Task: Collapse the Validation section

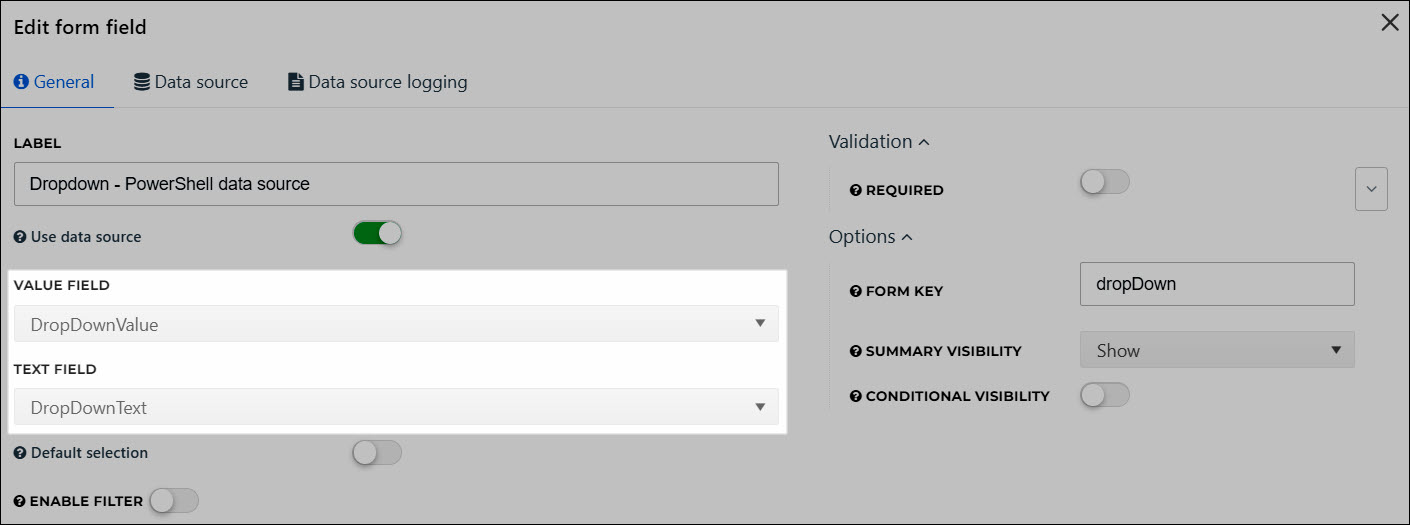Action: [879, 142]
